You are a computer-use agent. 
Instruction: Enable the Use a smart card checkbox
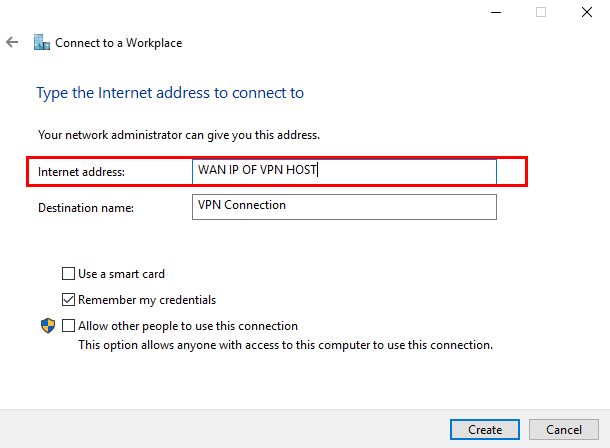(x=69, y=273)
